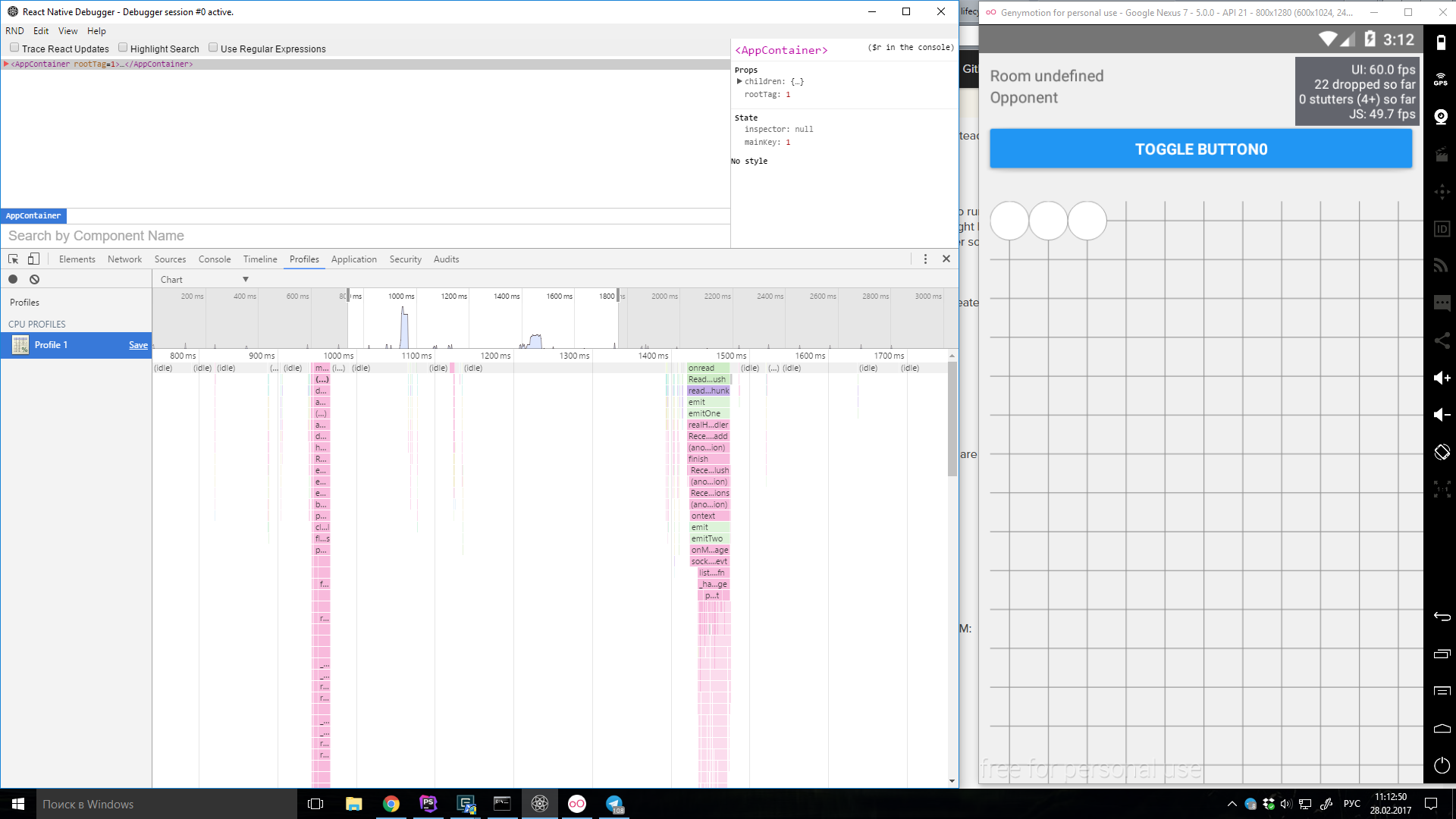Open the Chart view dropdown
The height and width of the screenshot is (819, 1456).
point(205,279)
